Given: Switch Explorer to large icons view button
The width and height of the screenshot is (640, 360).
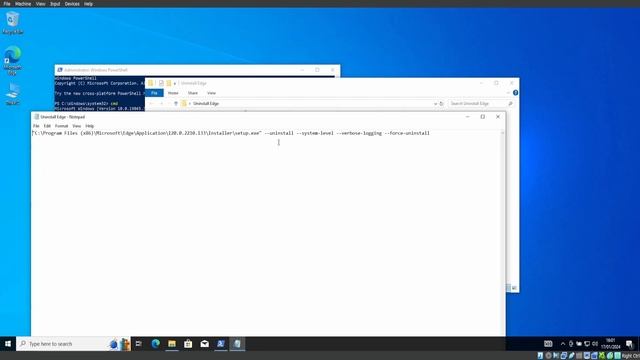Looking at the screenshot, I should 514,288.
